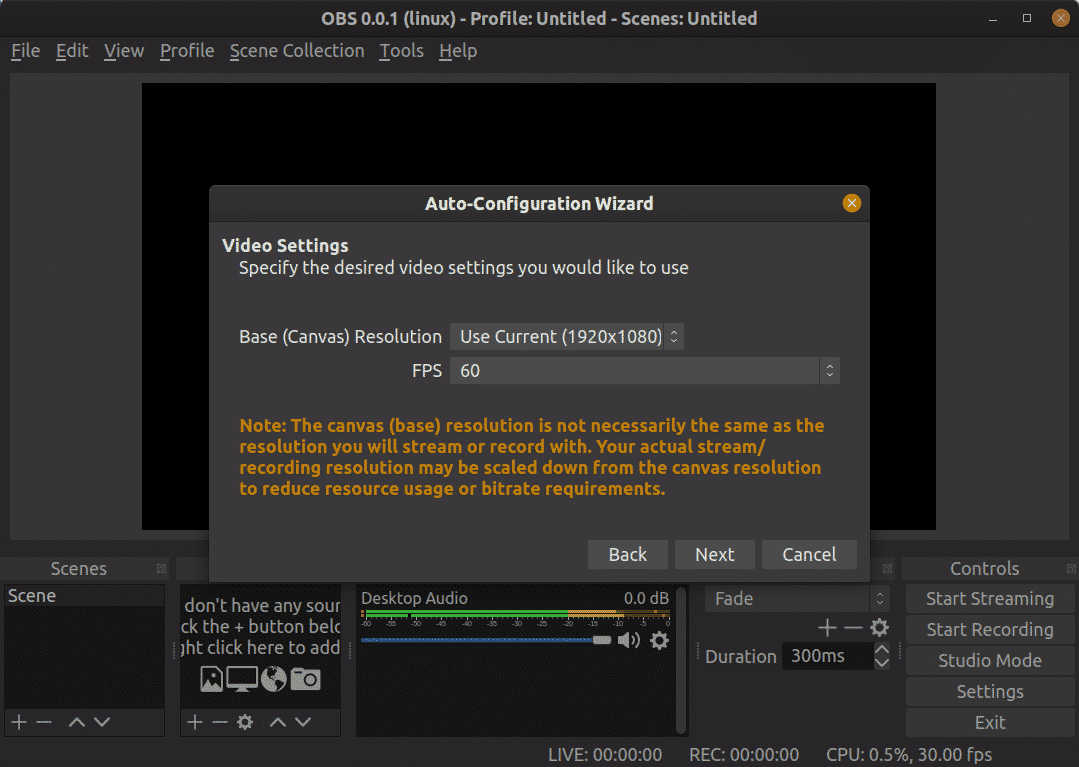Click the display capture monitor icon
The height and width of the screenshot is (767, 1079).
click(242, 679)
